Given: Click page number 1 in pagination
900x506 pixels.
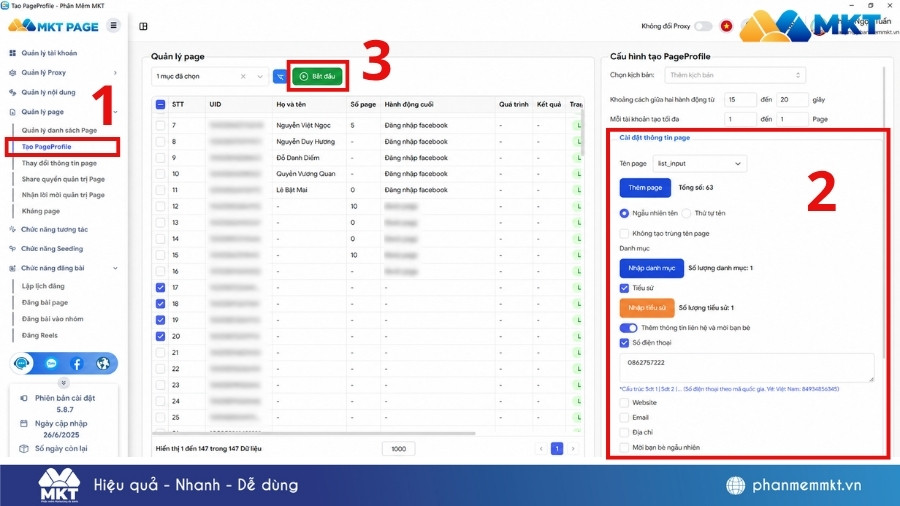Looking at the screenshot, I should [557, 449].
